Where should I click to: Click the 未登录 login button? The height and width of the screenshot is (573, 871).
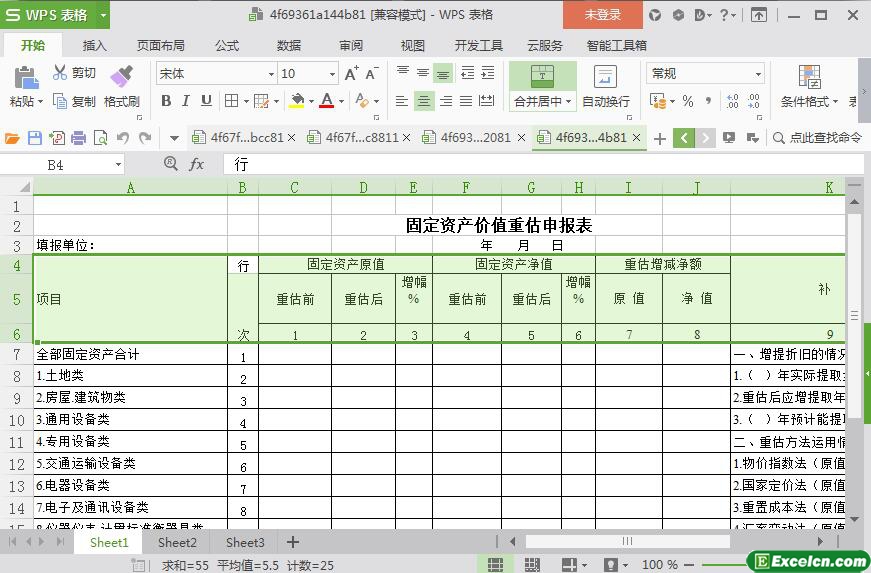coord(602,14)
